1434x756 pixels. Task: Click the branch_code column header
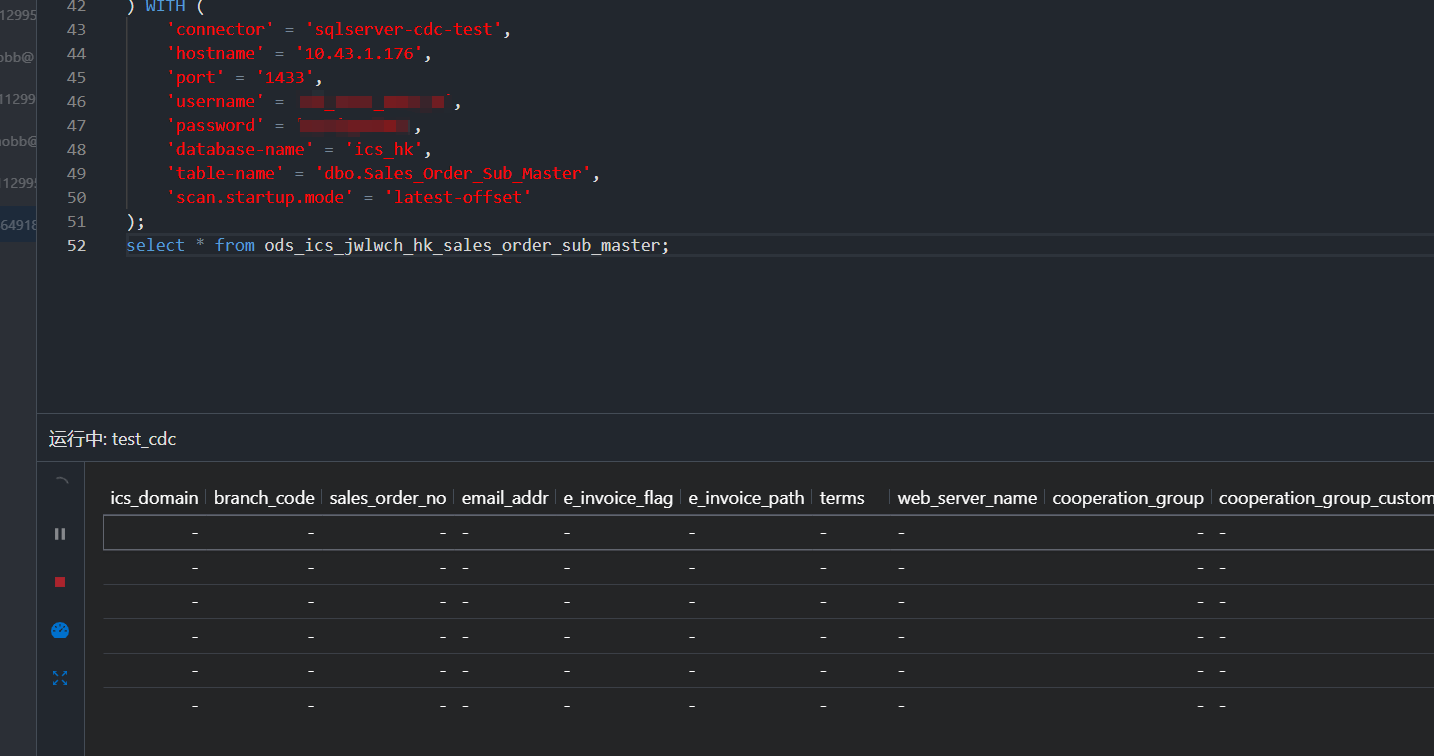coord(264,498)
